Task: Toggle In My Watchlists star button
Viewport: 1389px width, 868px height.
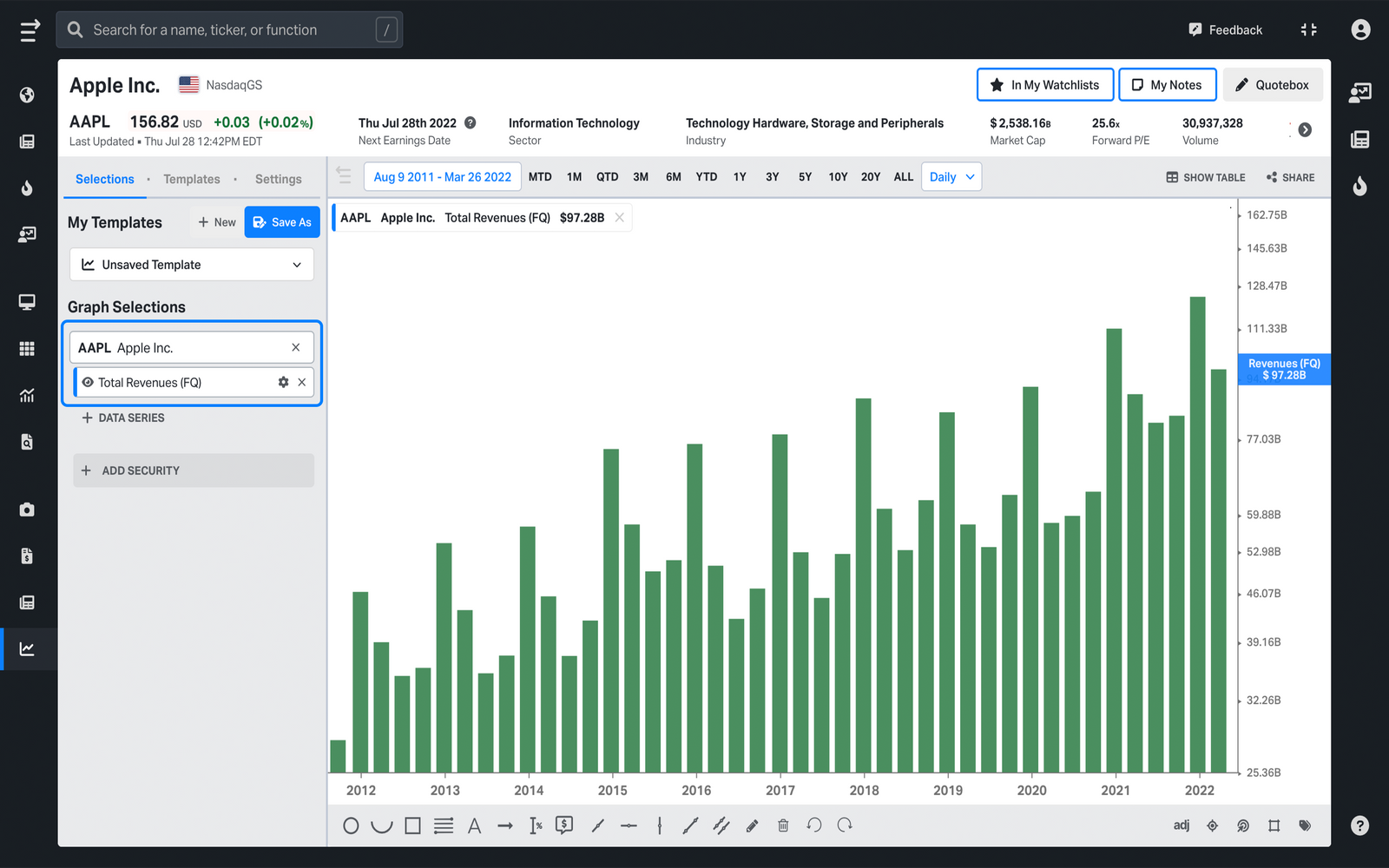Action: [1045, 85]
